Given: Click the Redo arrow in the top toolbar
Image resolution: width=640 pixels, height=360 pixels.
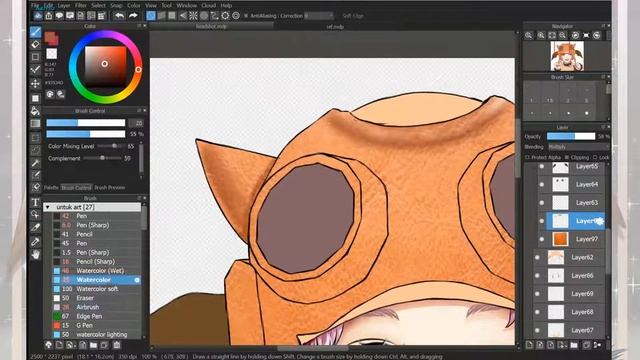Looking at the screenshot, I should [x=133, y=16].
